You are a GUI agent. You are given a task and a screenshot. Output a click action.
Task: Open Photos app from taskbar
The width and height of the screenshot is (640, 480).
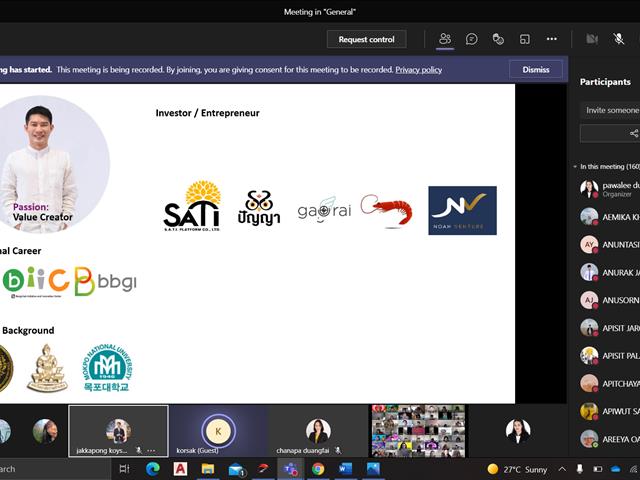[x=373, y=469]
